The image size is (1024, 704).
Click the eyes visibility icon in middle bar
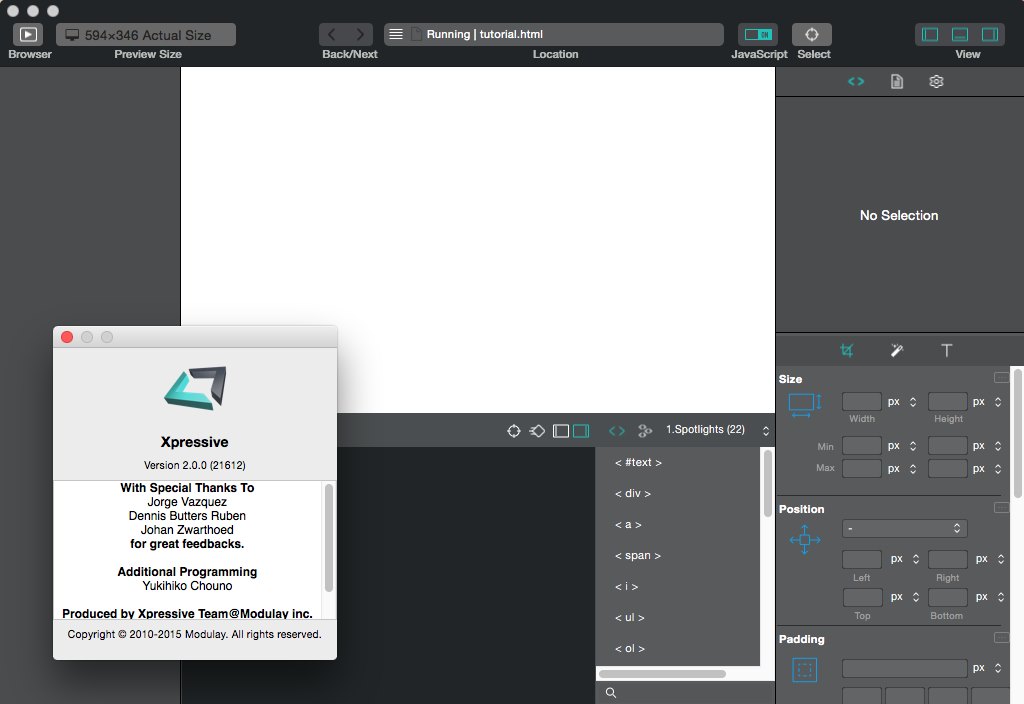coord(645,431)
